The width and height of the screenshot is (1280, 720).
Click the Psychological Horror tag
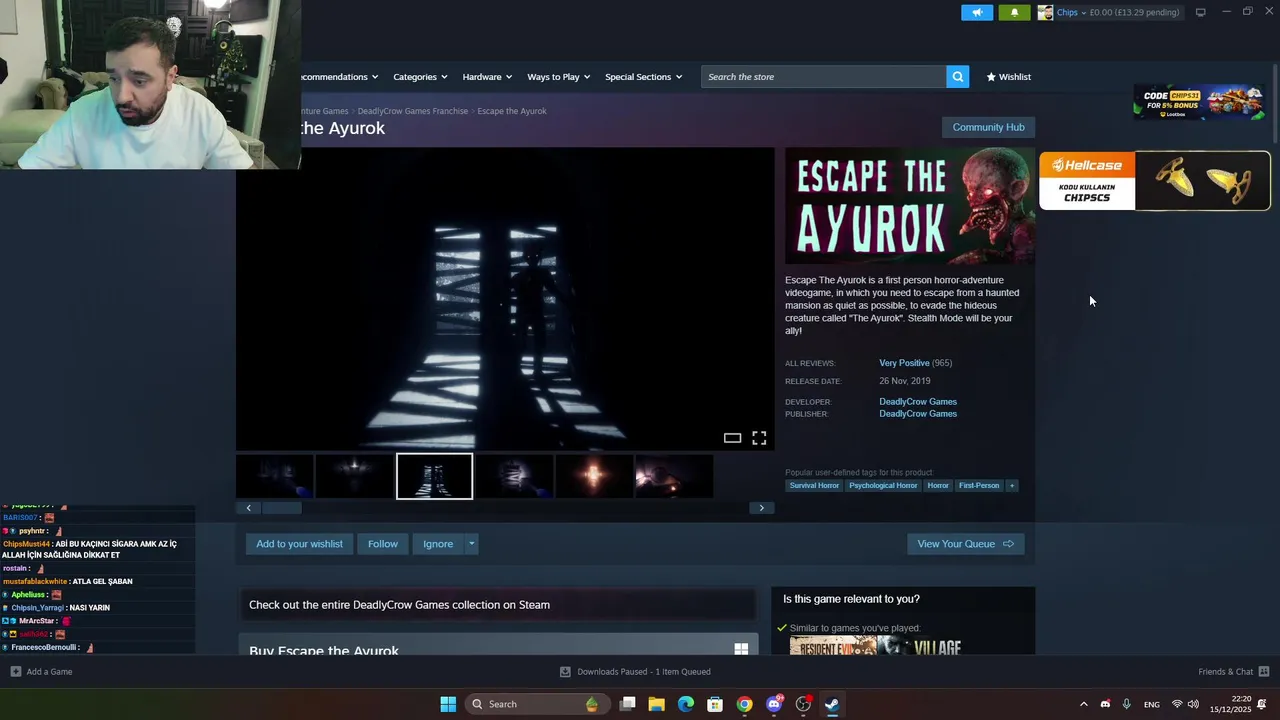click(x=883, y=486)
